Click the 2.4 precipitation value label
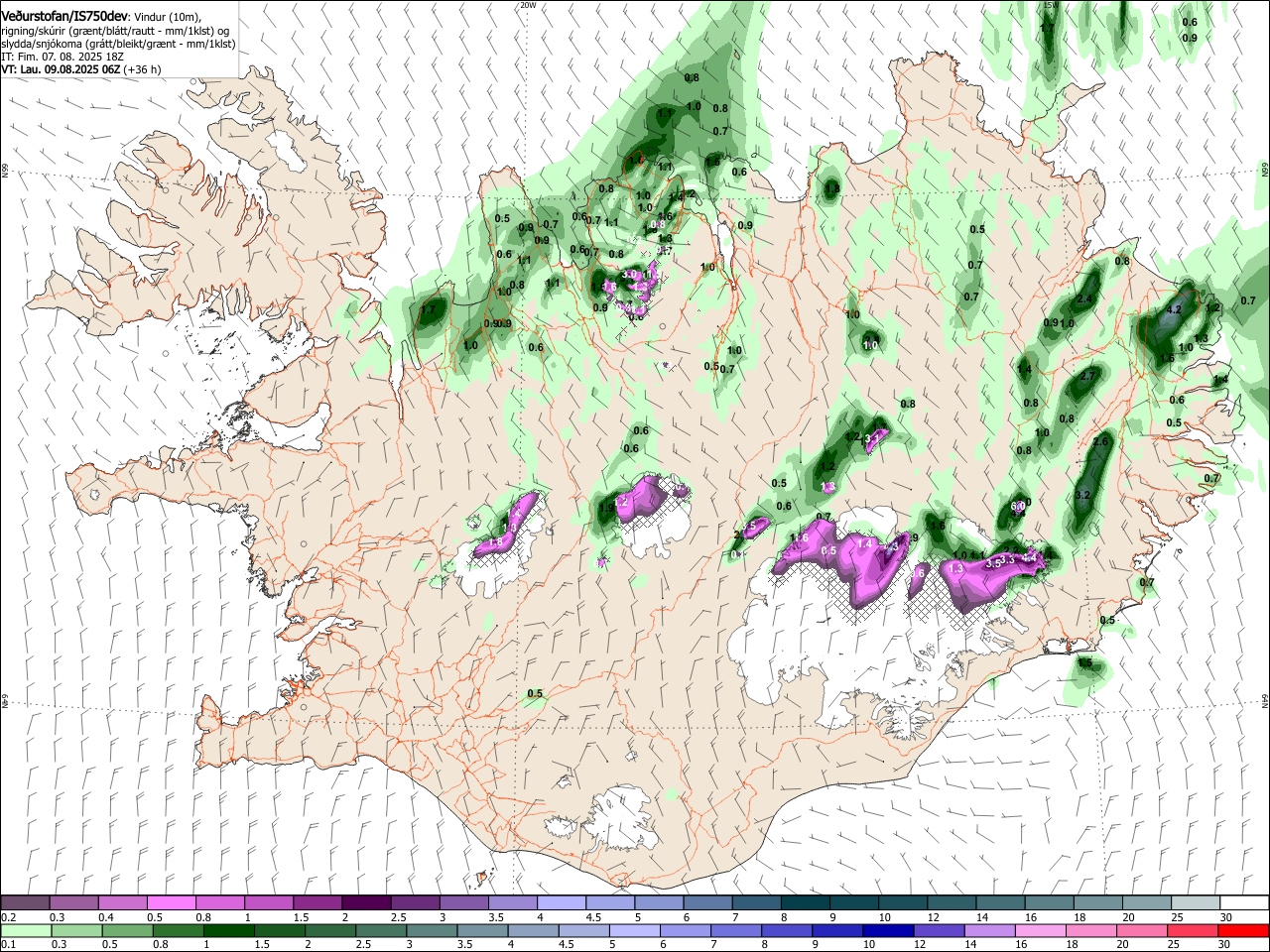 tap(1084, 299)
